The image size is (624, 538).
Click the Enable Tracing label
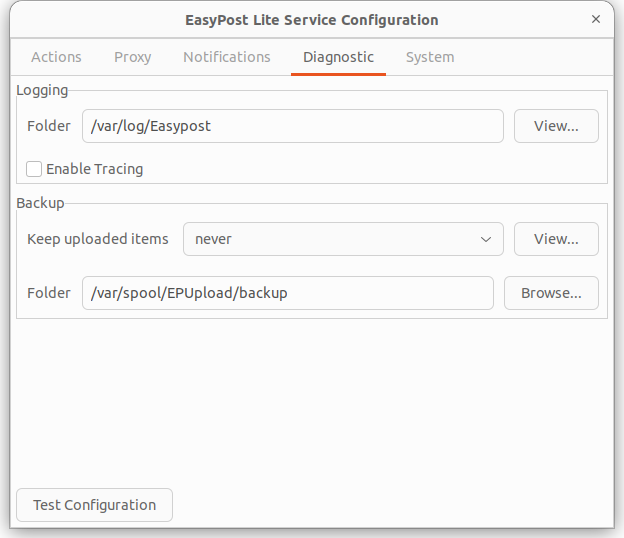coord(94,169)
